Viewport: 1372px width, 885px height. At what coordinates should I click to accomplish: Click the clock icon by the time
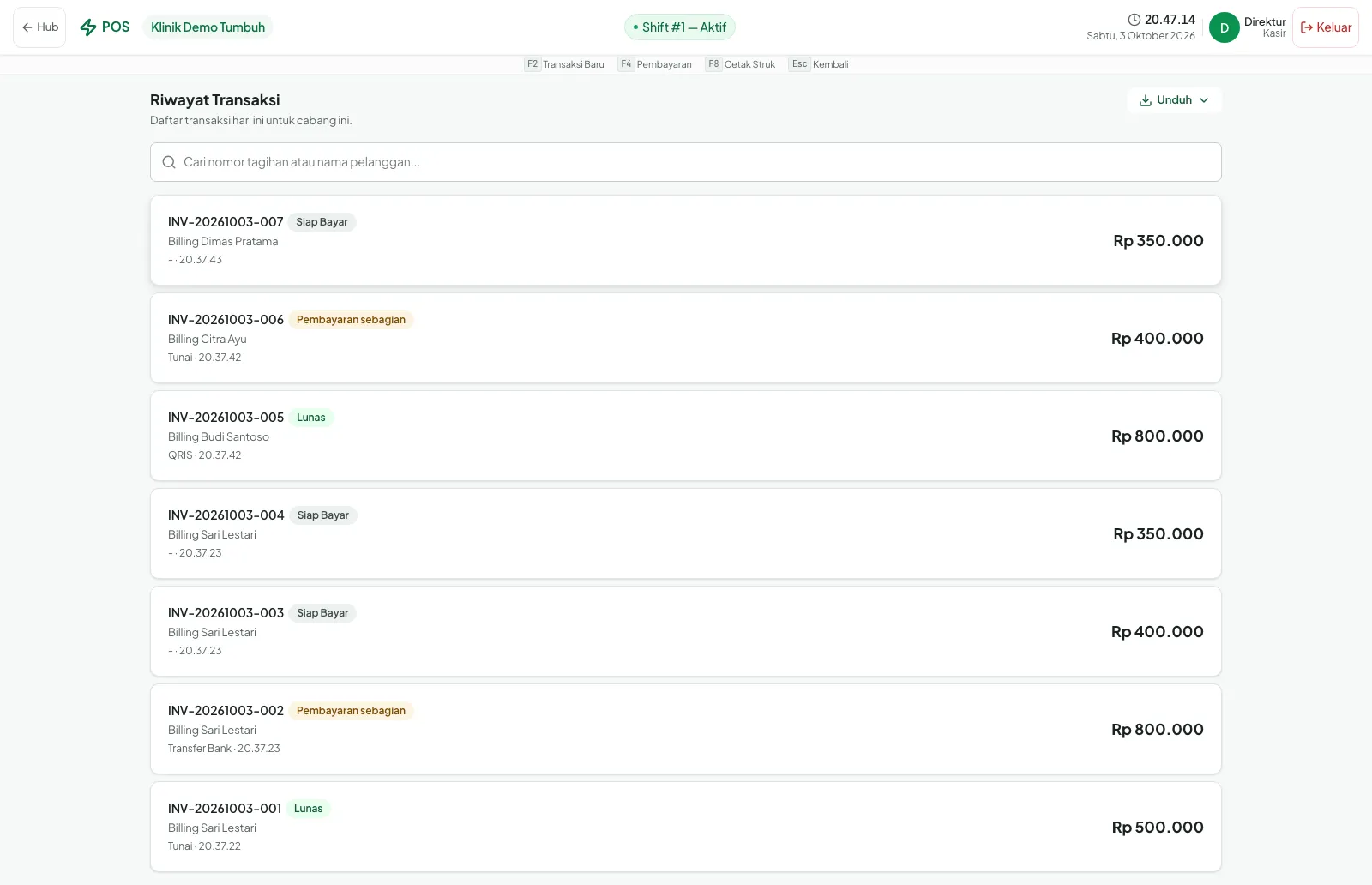[x=1134, y=20]
